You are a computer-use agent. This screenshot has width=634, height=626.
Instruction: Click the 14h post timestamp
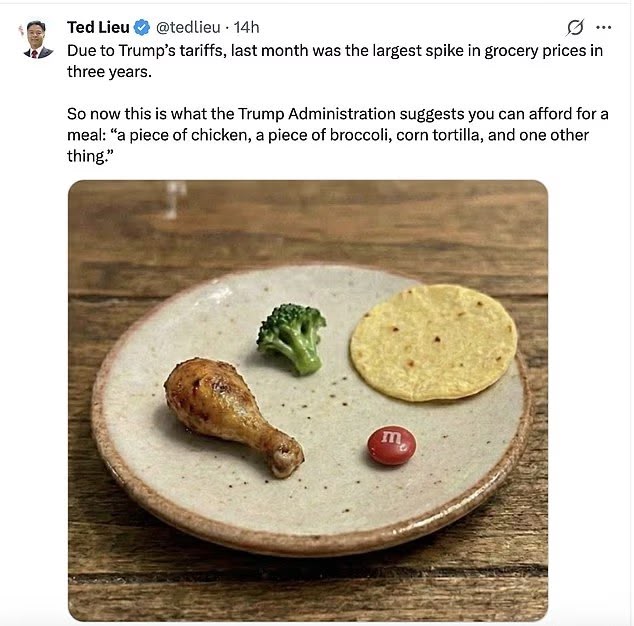click(x=246, y=27)
